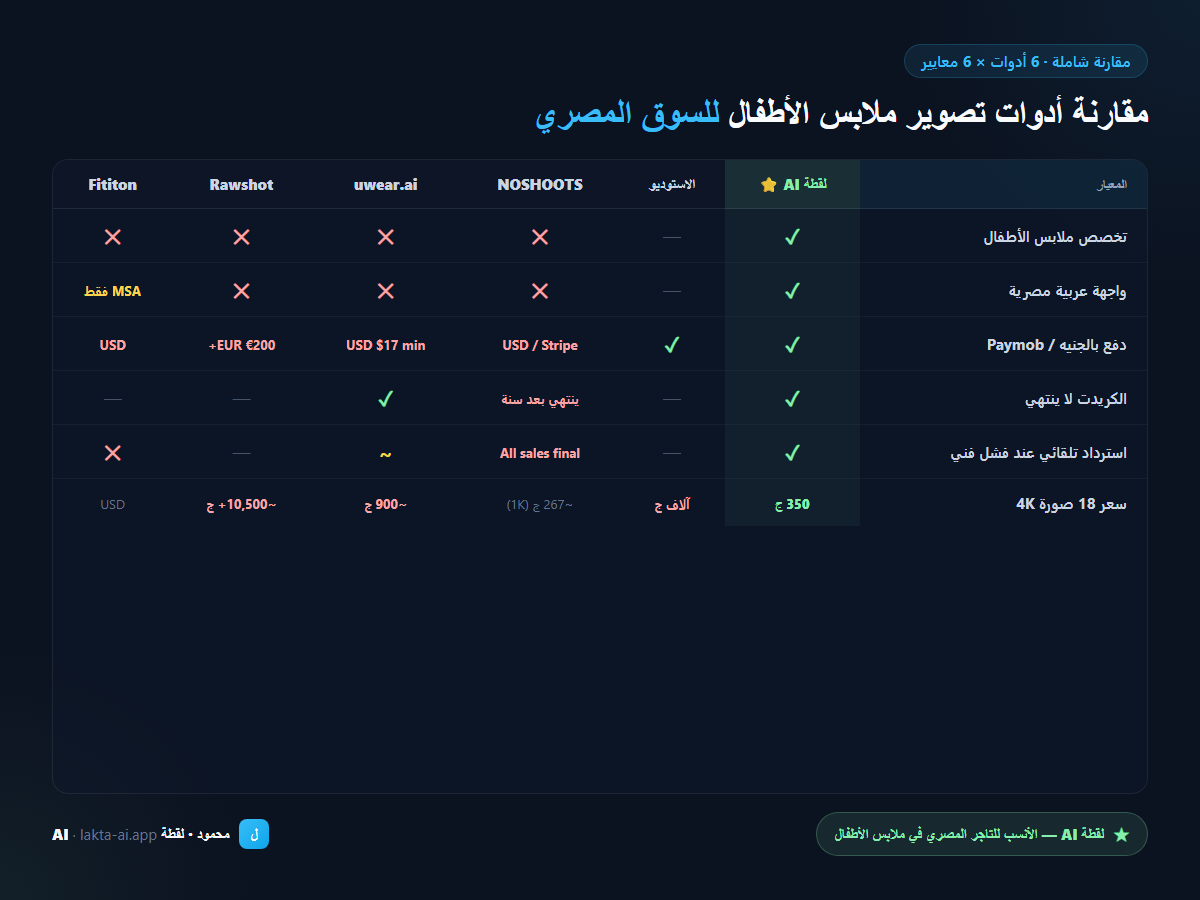Click Fititon USD cell in price row
This screenshot has height=900, width=1200.
pos(113,504)
